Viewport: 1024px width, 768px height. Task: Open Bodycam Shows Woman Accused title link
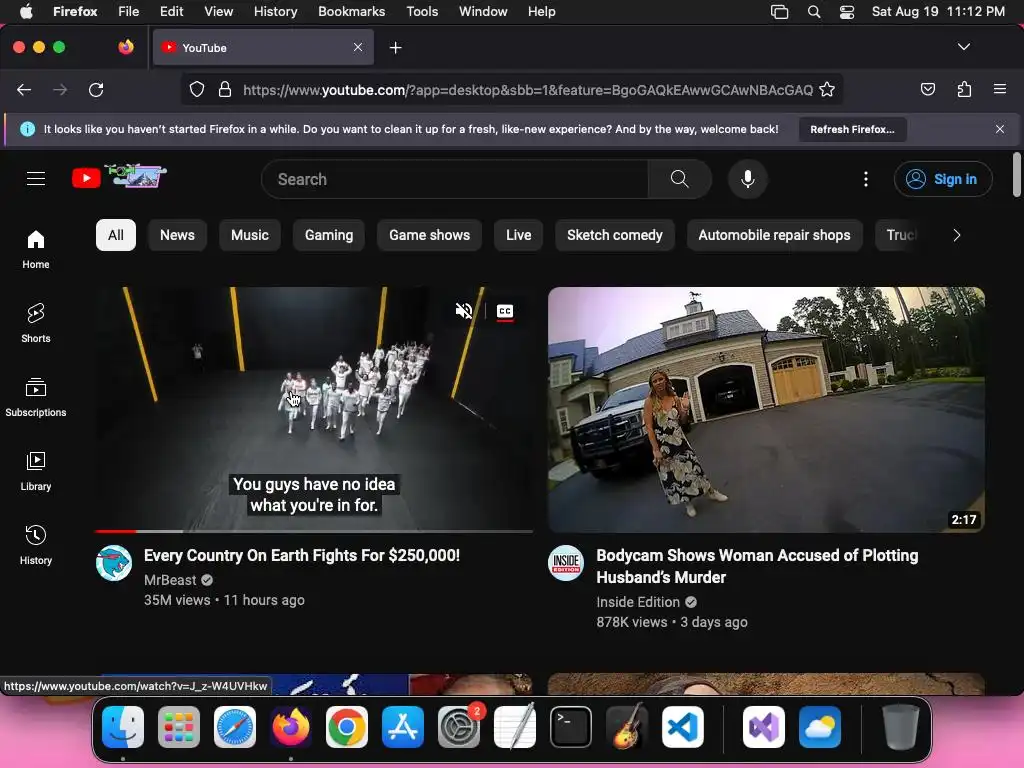tap(757, 566)
